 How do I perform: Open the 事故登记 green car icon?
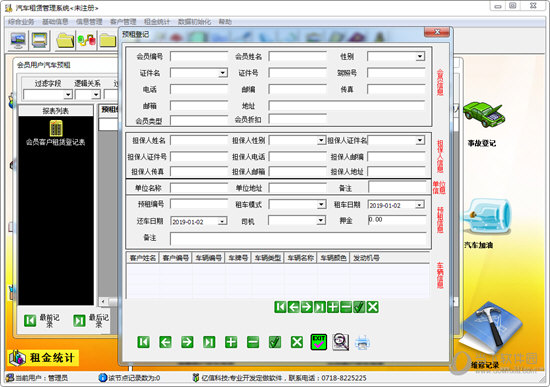pos(483,115)
